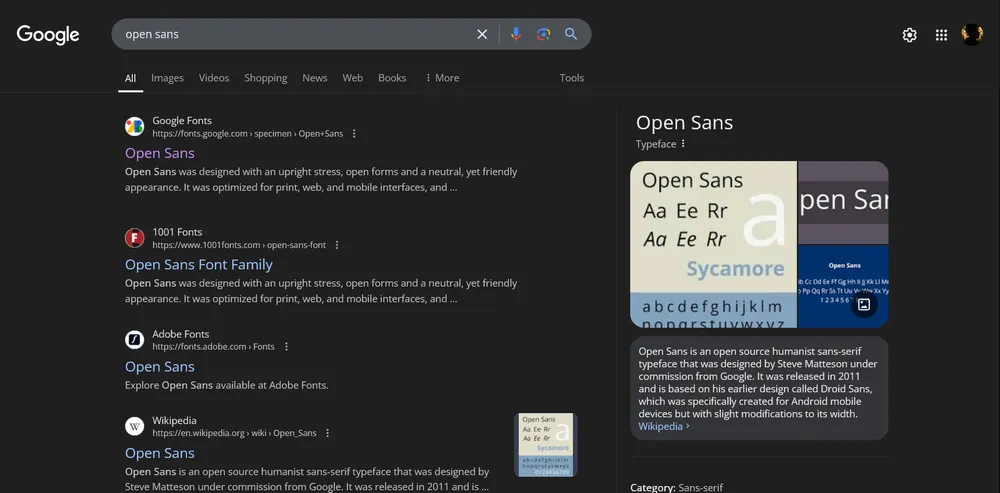This screenshot has height=493, width=1000.
Task: Open options menu beside Typeface label
Action: pyautogui.click(x=684, y=144)
